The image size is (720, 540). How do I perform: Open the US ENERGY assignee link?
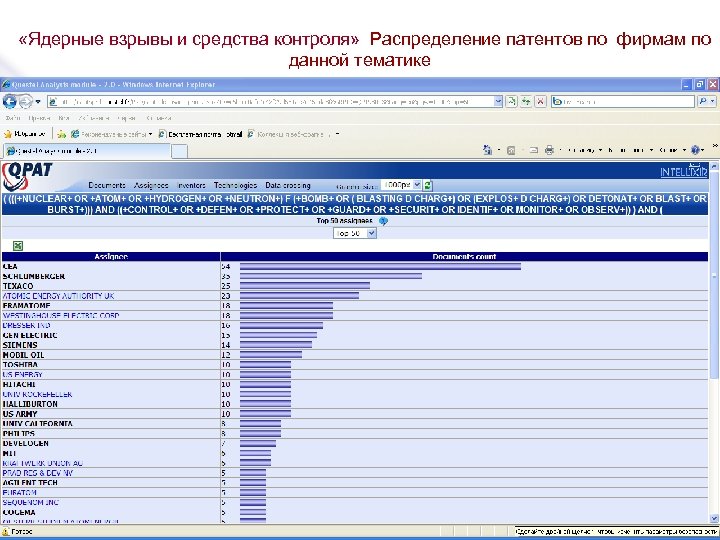(x=22, y=374)
